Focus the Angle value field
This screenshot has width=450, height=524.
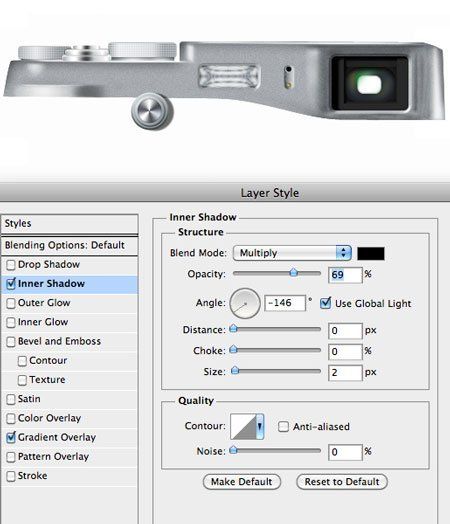point(285,303)
